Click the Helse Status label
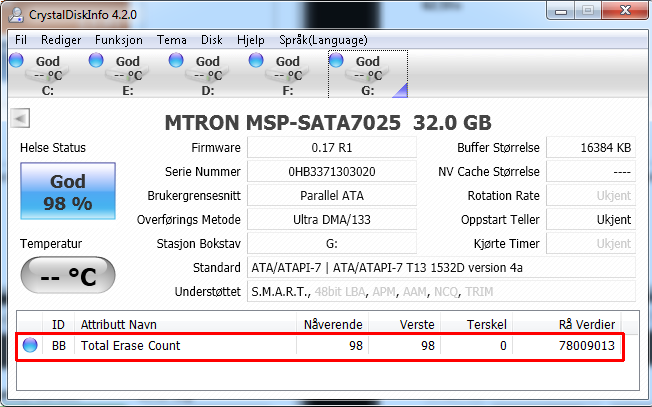 [53, 148]
